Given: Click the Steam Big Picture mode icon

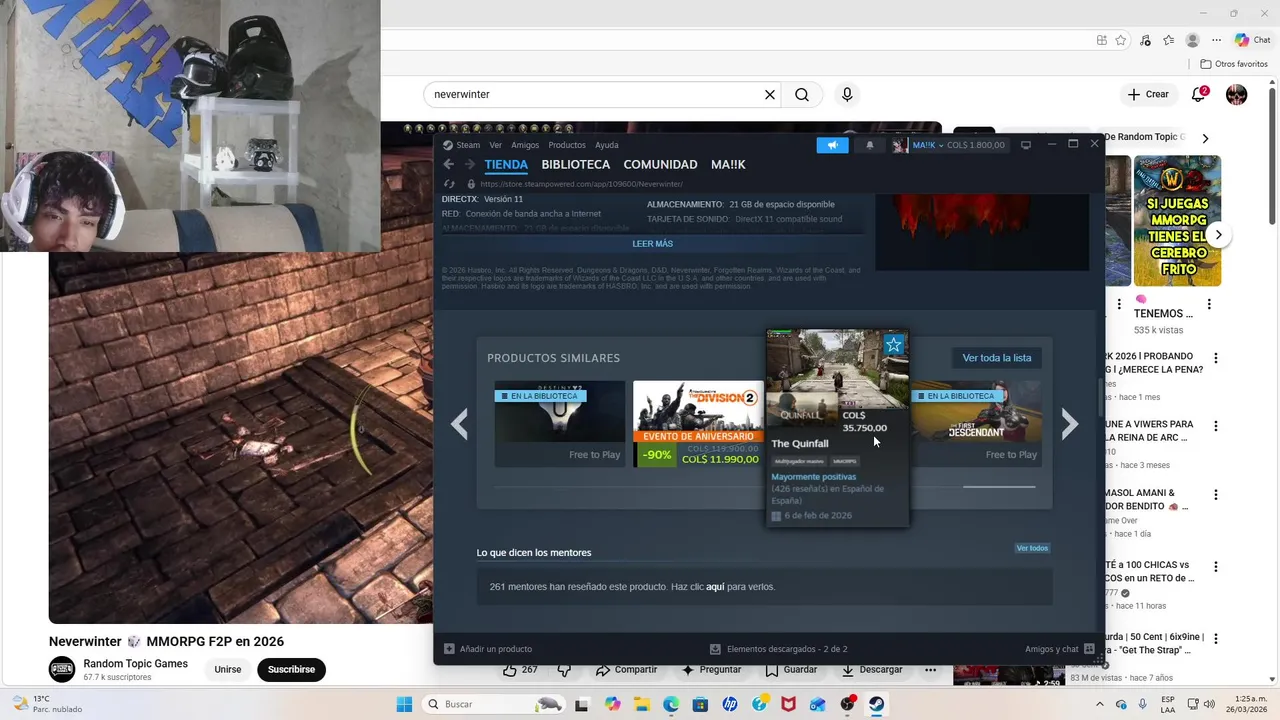Looking at the screenshot, I should (1025, 145).
